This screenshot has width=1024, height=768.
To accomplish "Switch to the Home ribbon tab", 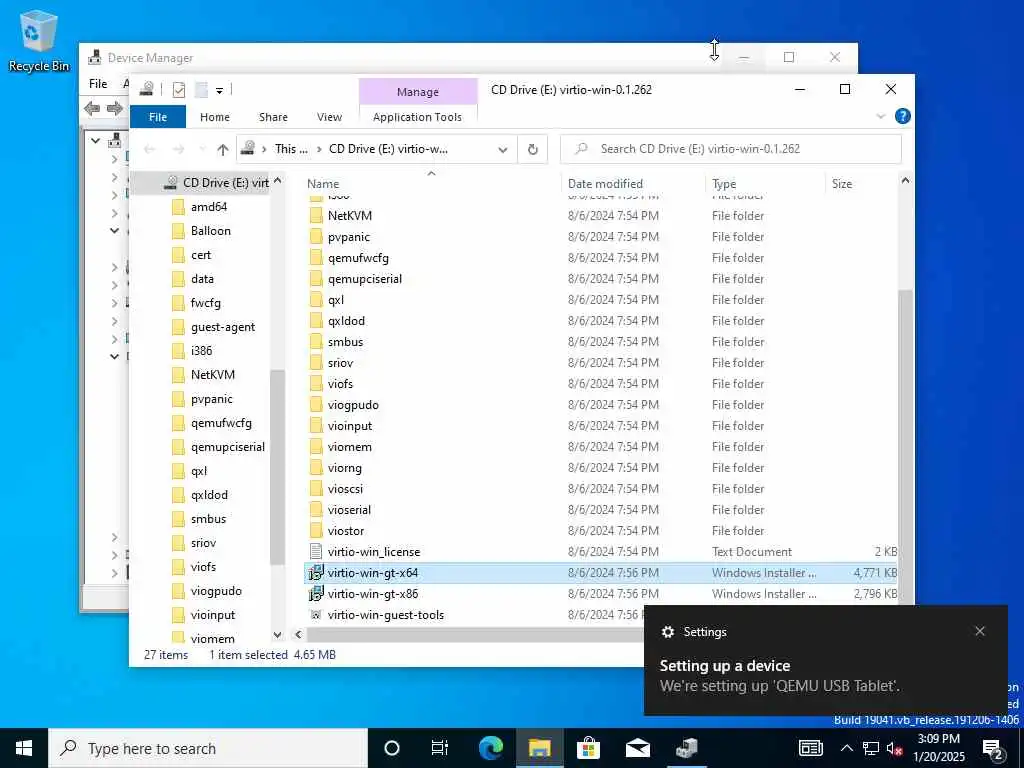I will pyautogui.click(x=215, y=117).
